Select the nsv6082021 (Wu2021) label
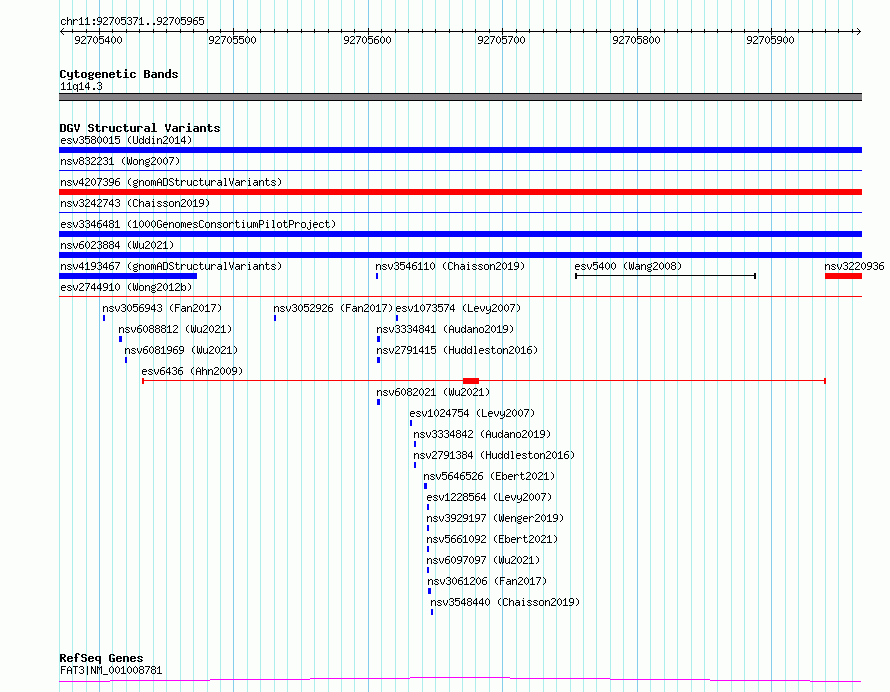Screen dimensions: 890x692 click(433, 392)
